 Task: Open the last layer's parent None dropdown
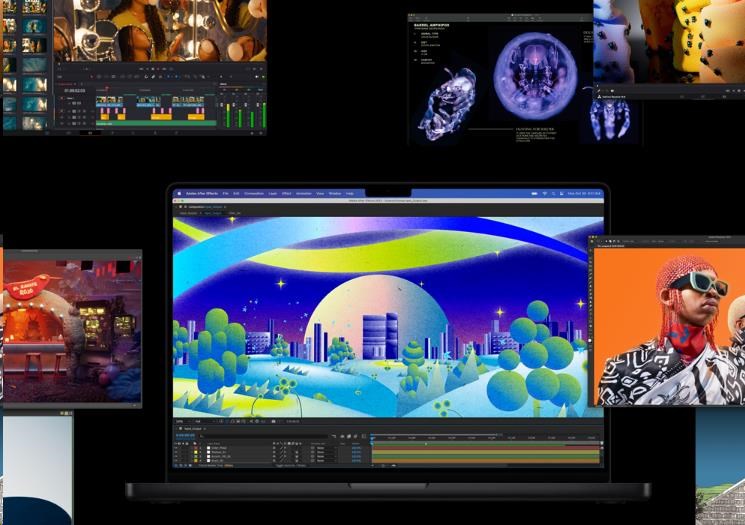[x=326, y=460]
